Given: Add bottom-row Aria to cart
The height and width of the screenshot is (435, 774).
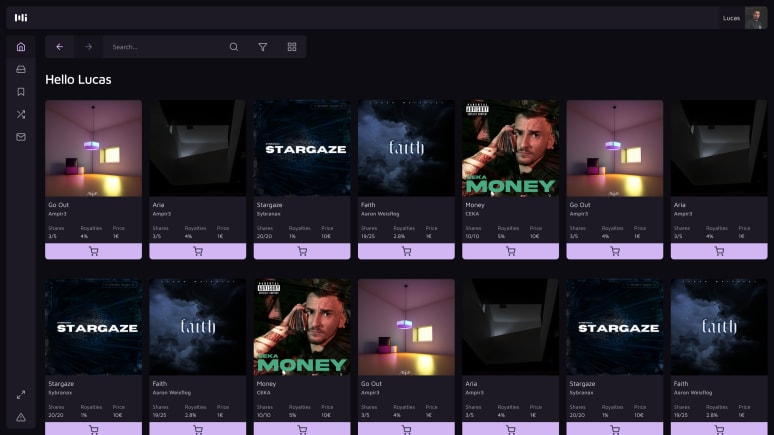Looking at the screenshot, I should 510,429.
